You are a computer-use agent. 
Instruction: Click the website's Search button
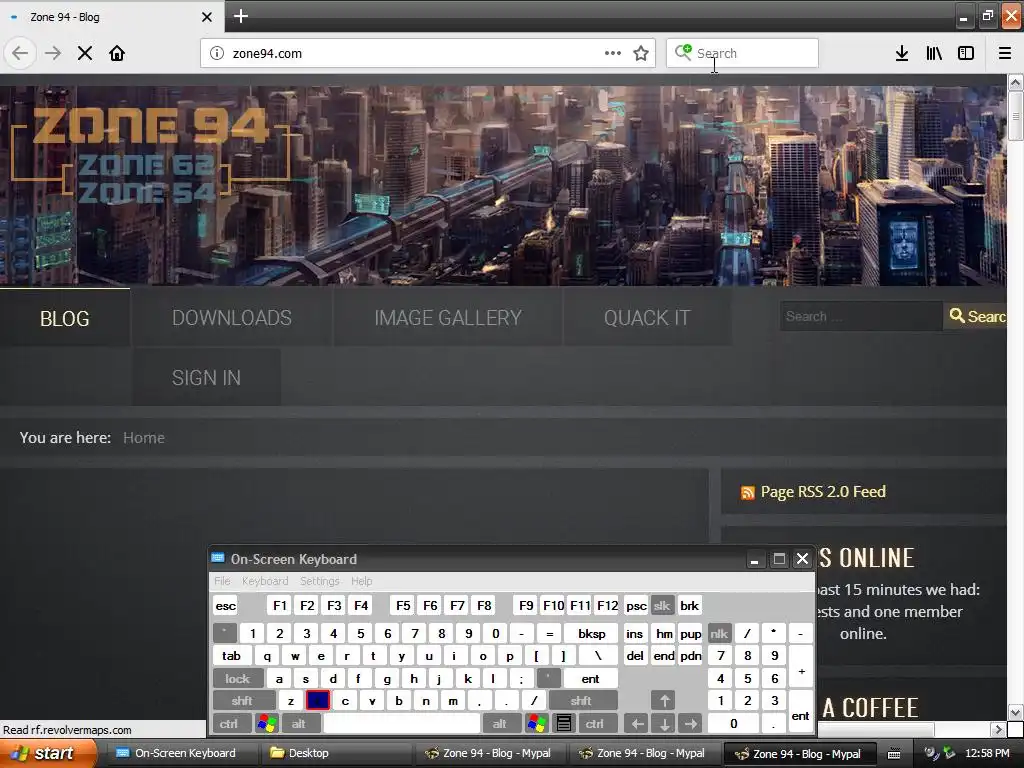coord(976,316)
